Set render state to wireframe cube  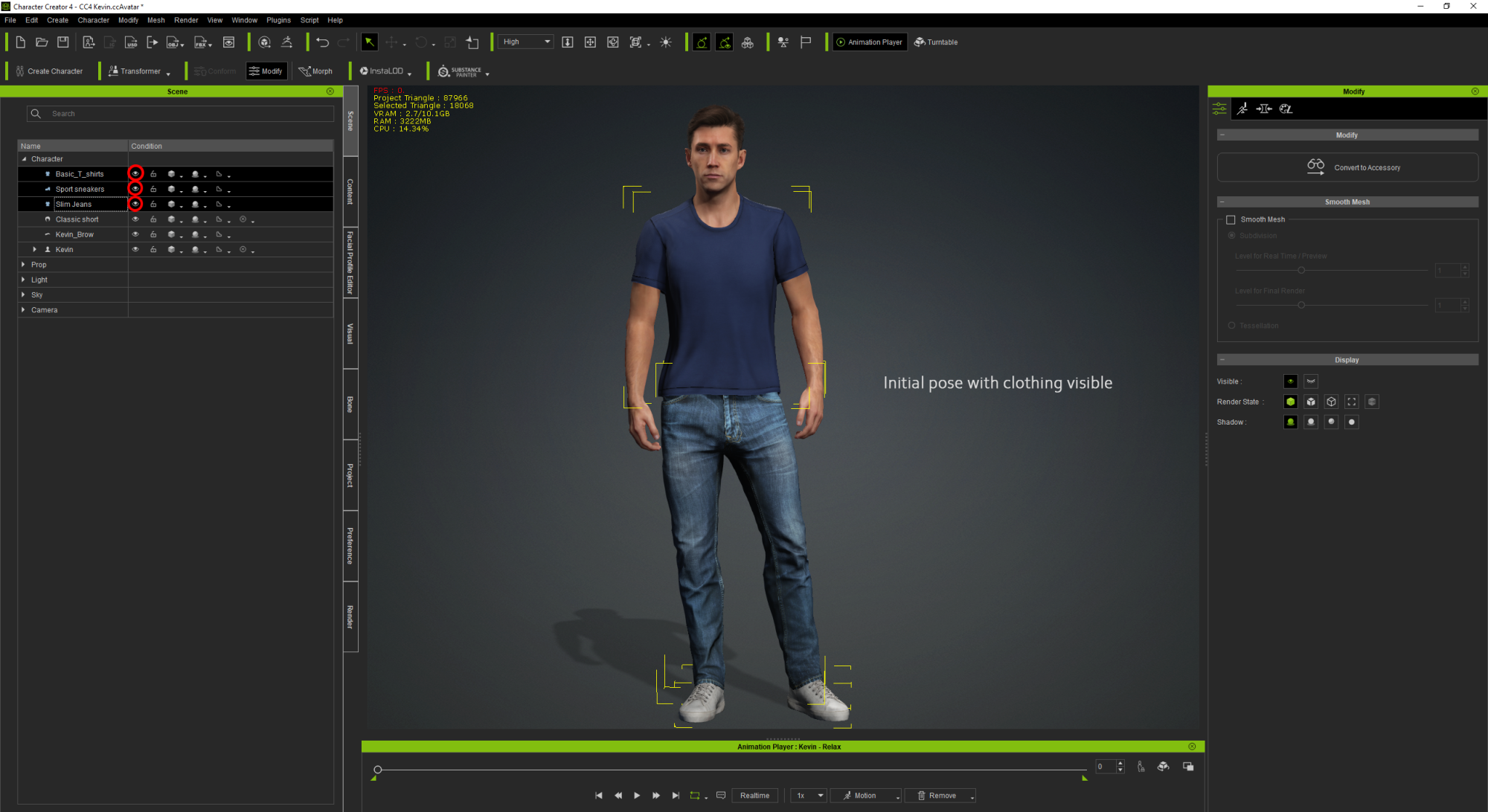pyautogui.click(x=1331, y=402)
